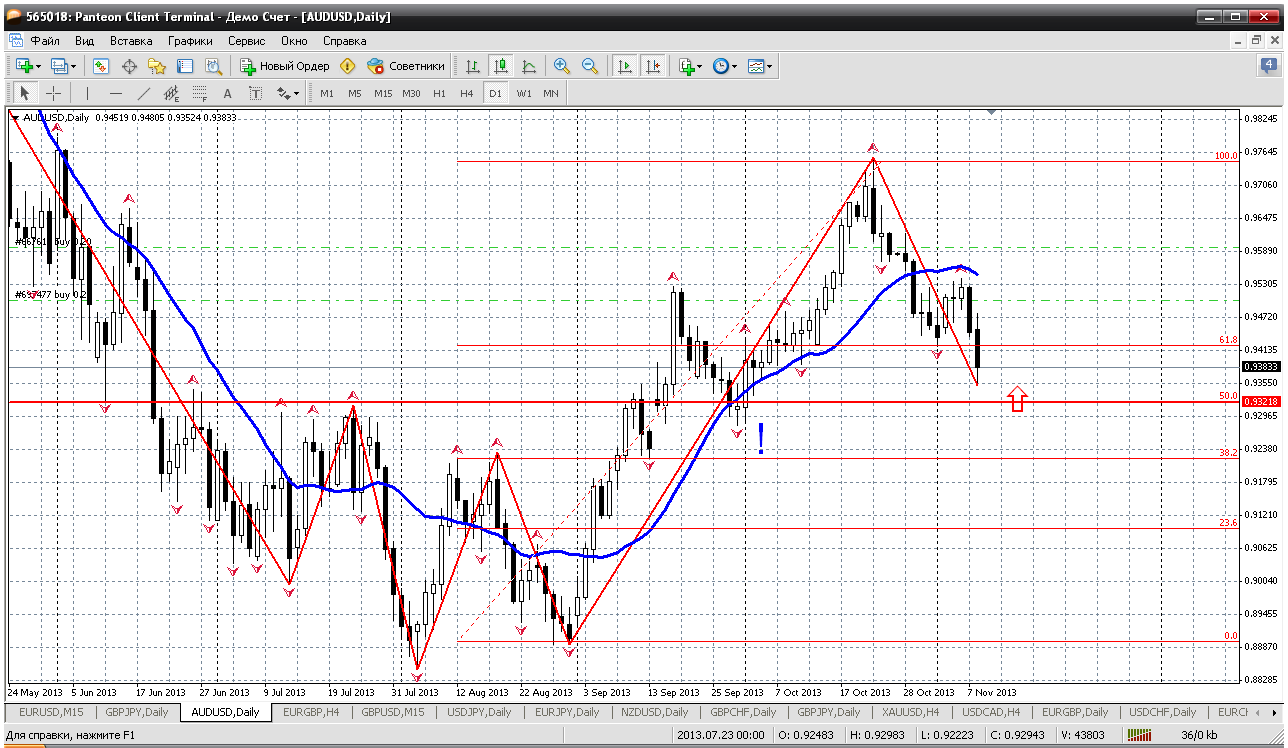
Task: Switch chart to candlestick display mode
Action: [500, 66]
